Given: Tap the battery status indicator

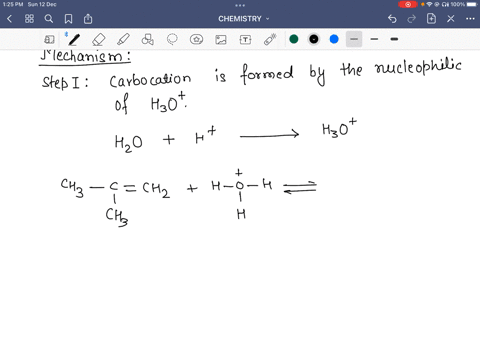Looking at the screenshot, I should click(472, 4).
